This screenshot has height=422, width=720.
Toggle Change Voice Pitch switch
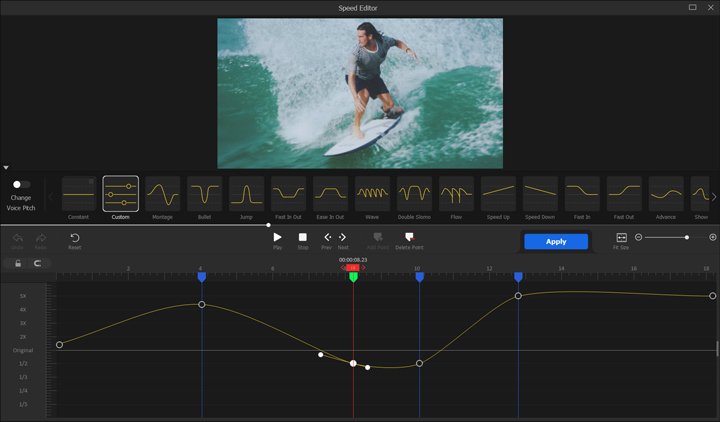coord(20,184)
